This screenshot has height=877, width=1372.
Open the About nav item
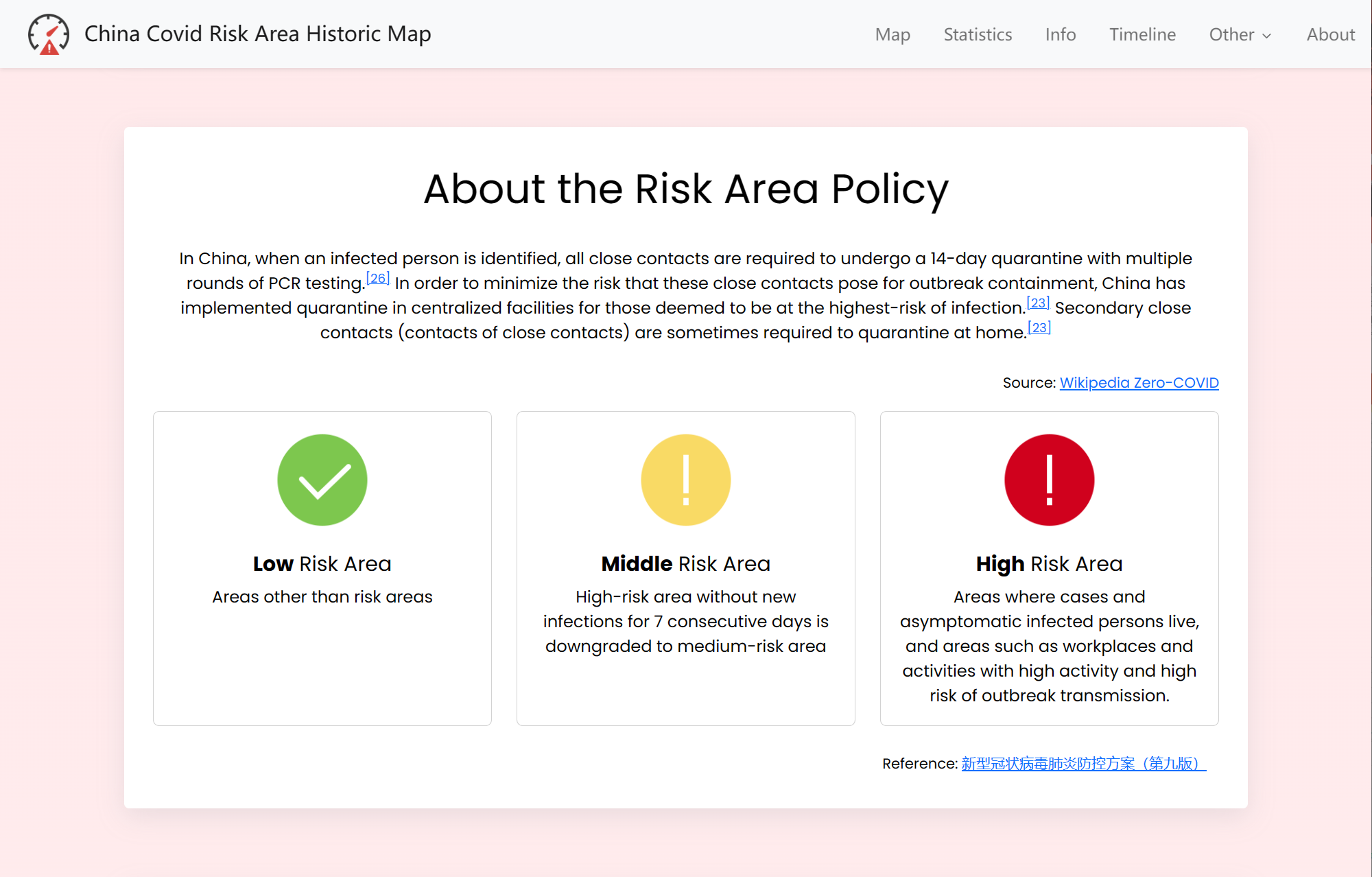(x=1330, y=34)
